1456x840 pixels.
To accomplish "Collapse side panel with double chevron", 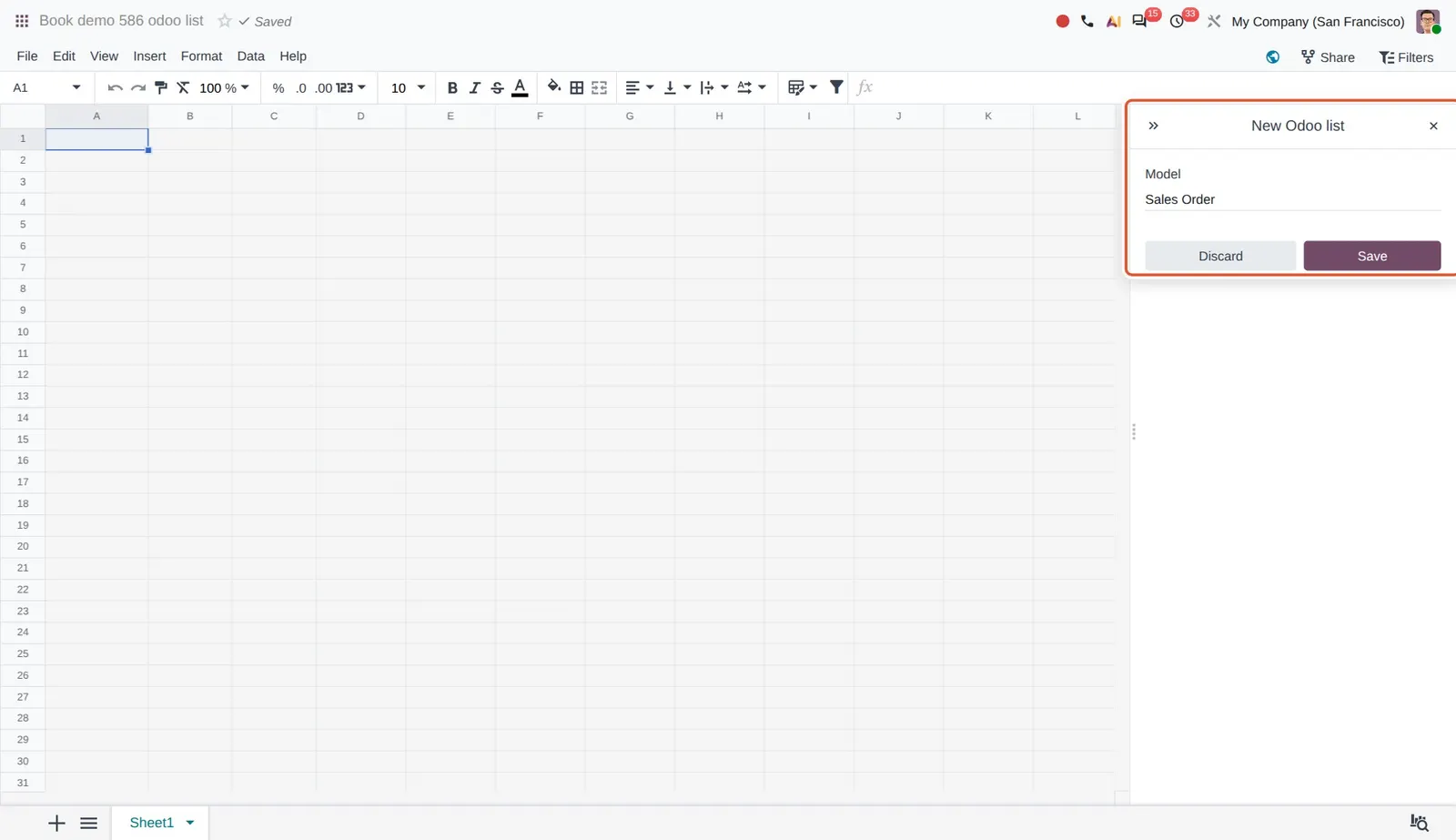I will 1153,126.
